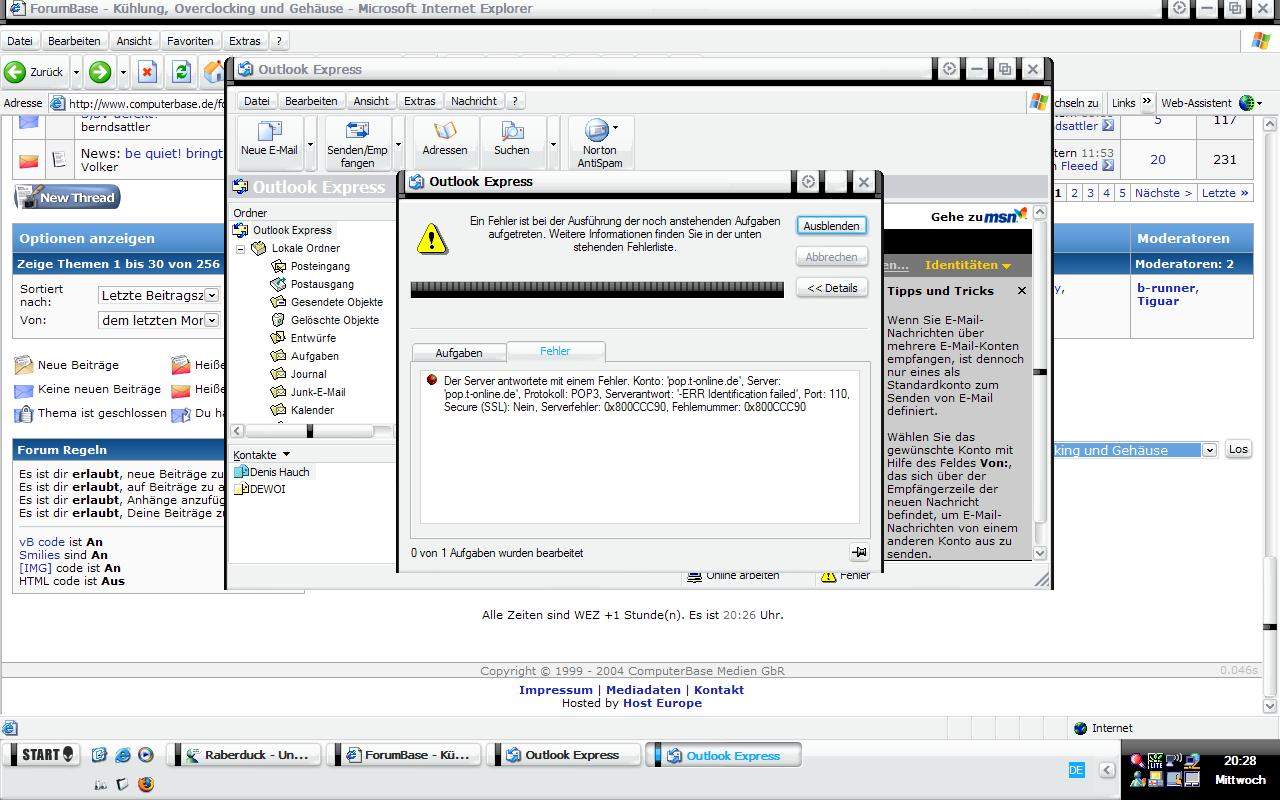
Task: Open Favoriten menu in Internet Explorer
Action: point(190,41)
